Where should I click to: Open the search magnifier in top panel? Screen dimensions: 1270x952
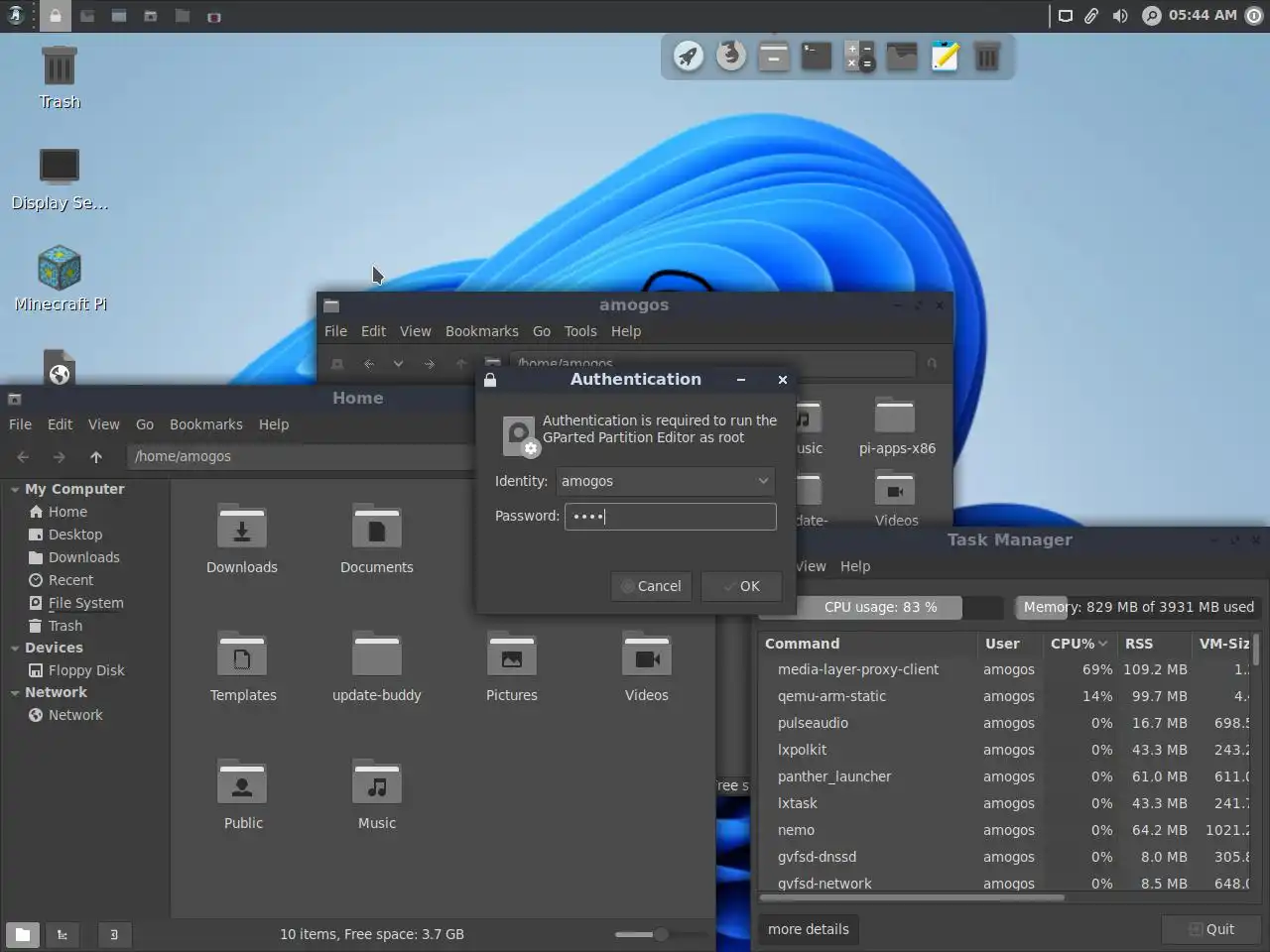point(1151,16)
